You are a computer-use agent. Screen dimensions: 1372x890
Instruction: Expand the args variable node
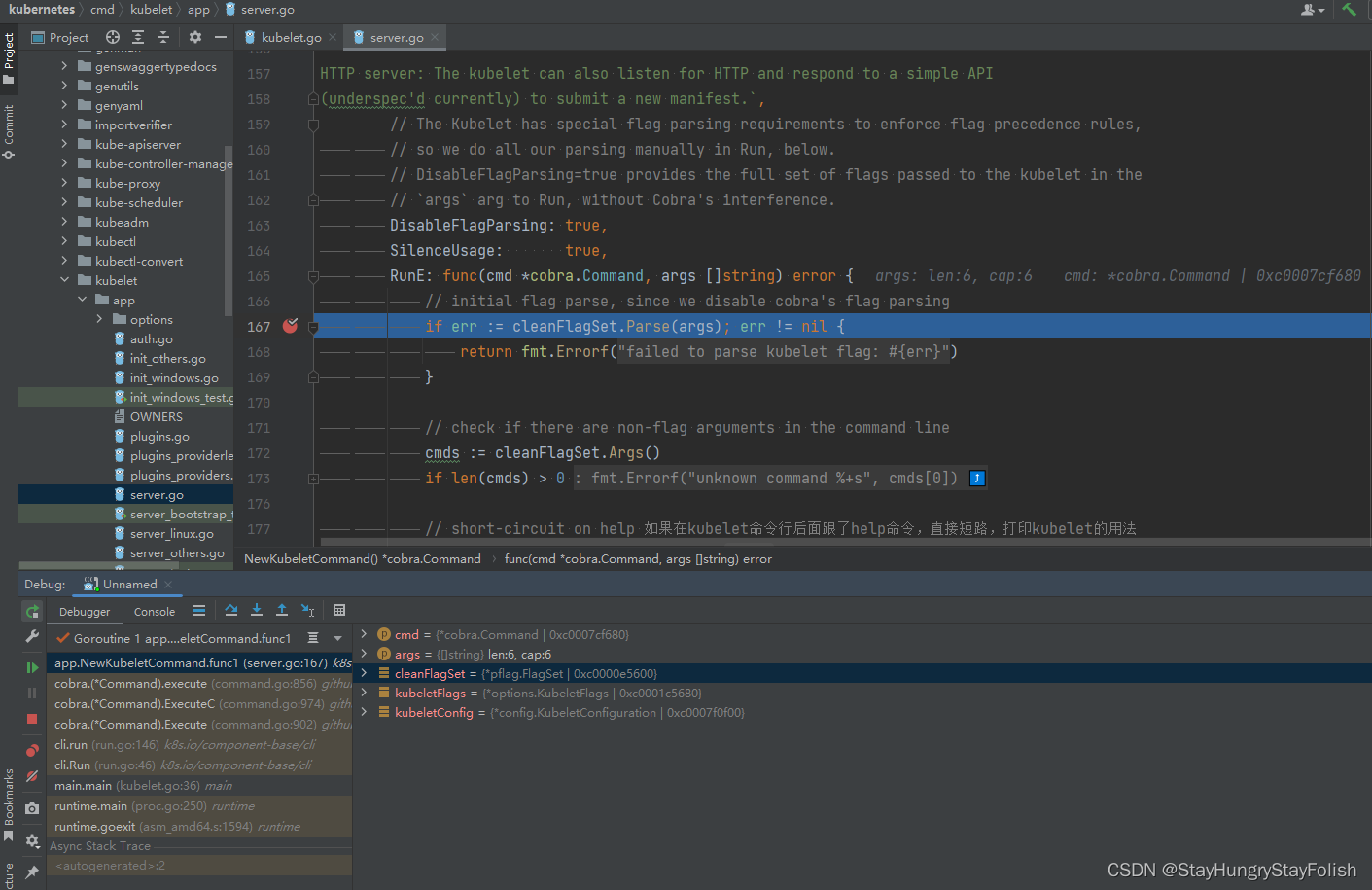point(364,654)
